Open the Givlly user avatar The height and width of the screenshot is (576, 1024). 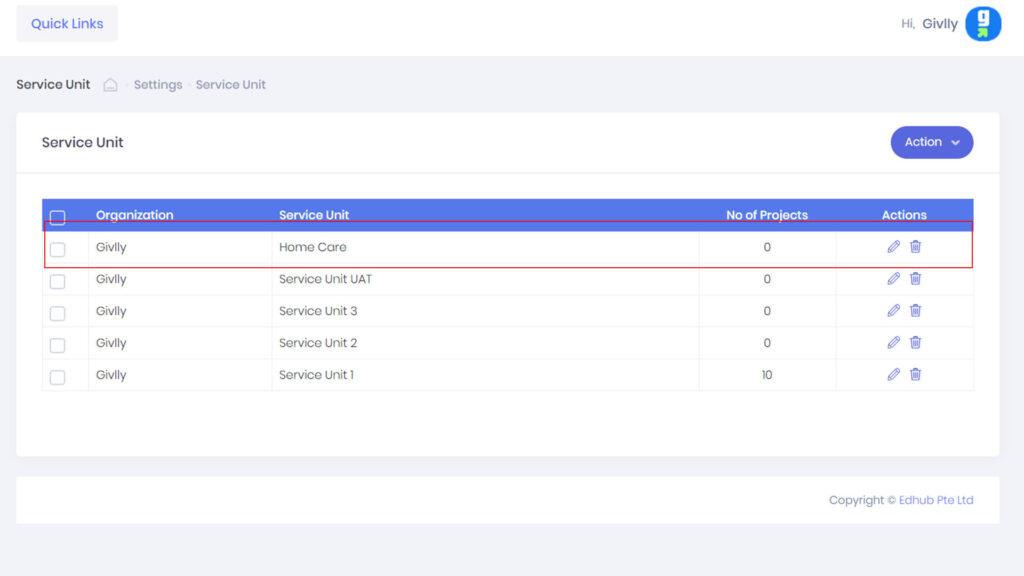pyautogui.click(x=982, y=24)
